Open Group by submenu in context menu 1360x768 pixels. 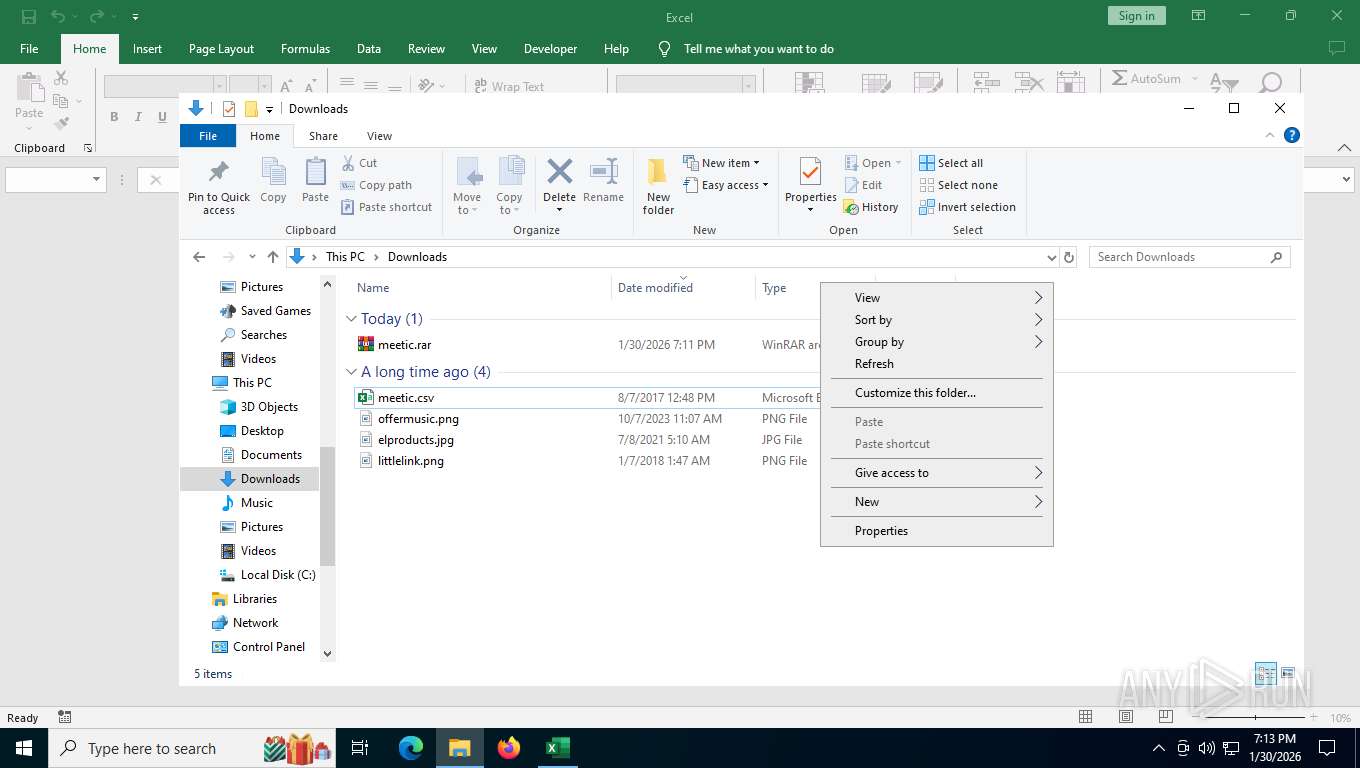[937, 342]
